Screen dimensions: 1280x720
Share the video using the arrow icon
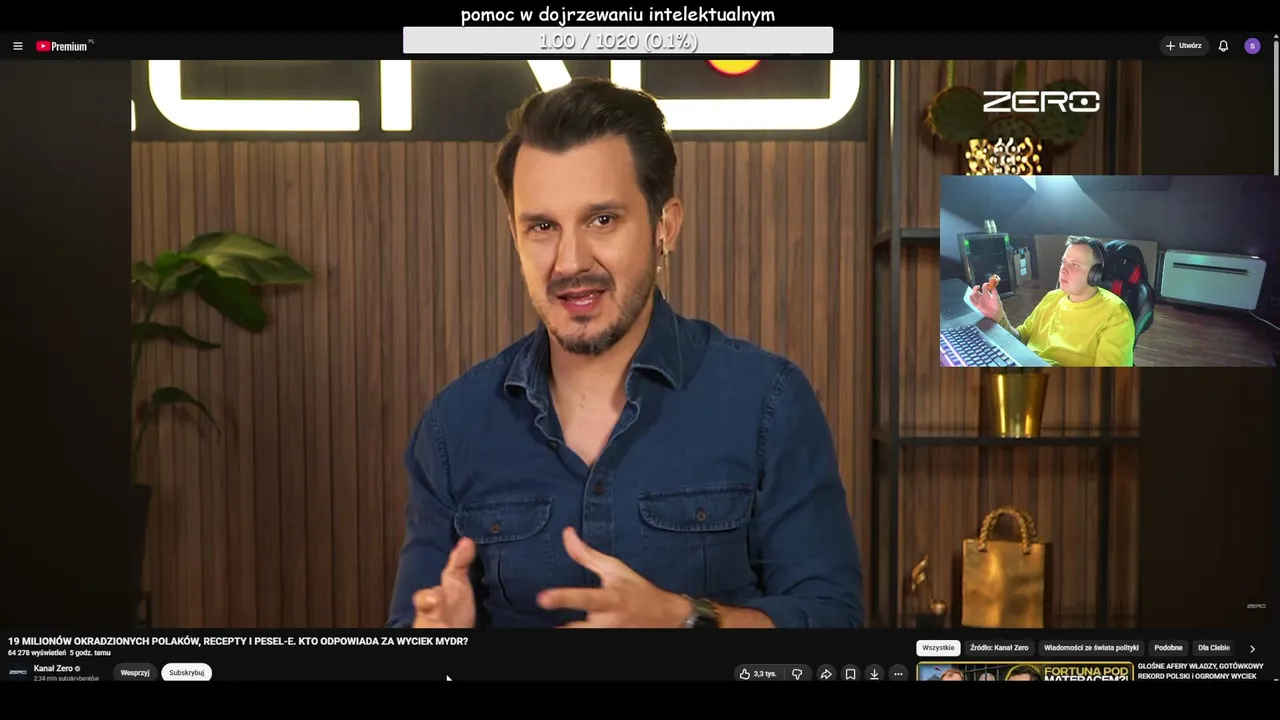pyautogui.click(x=826, y=674)
